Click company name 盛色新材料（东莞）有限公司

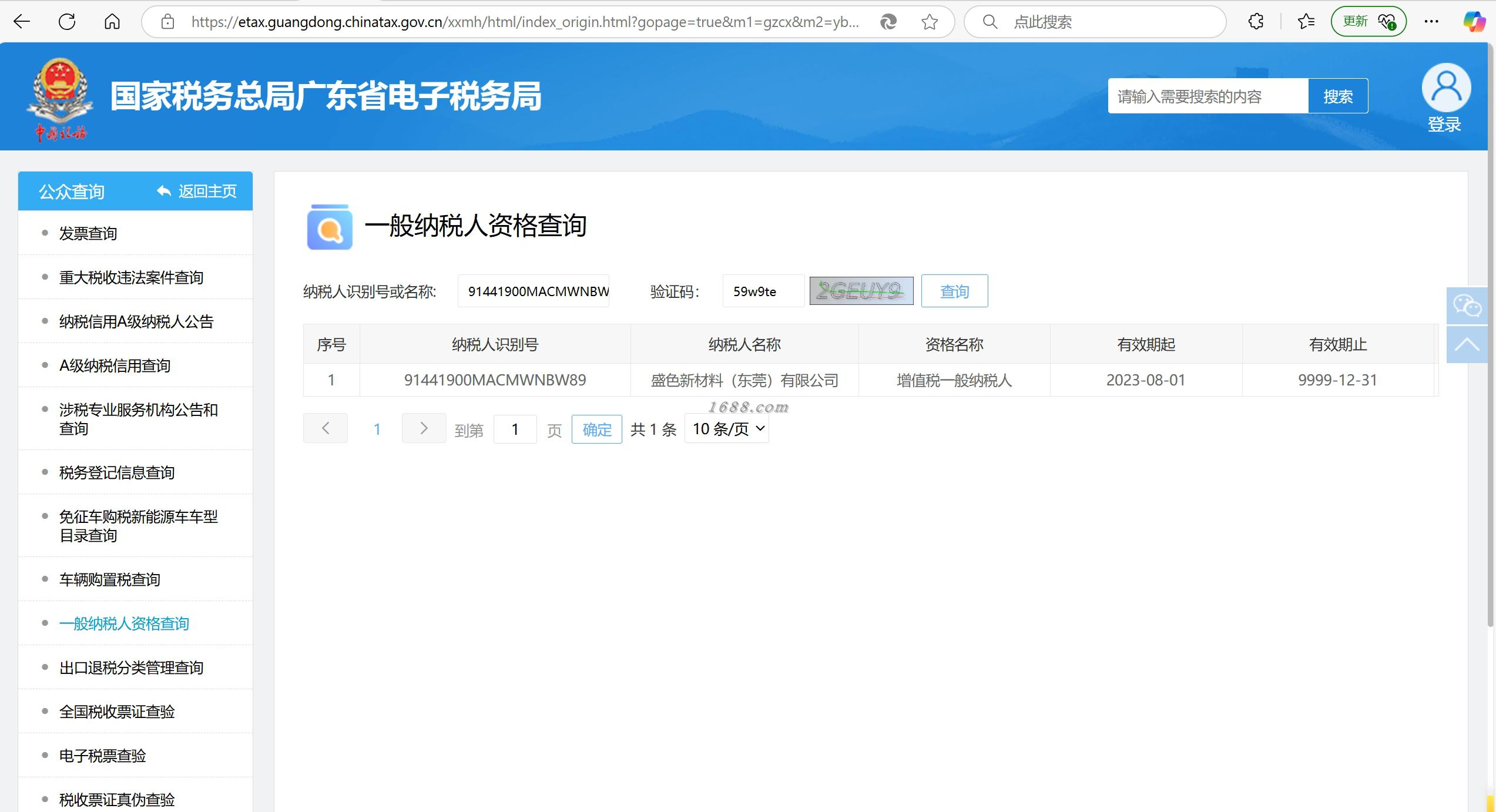click(744, 380)
